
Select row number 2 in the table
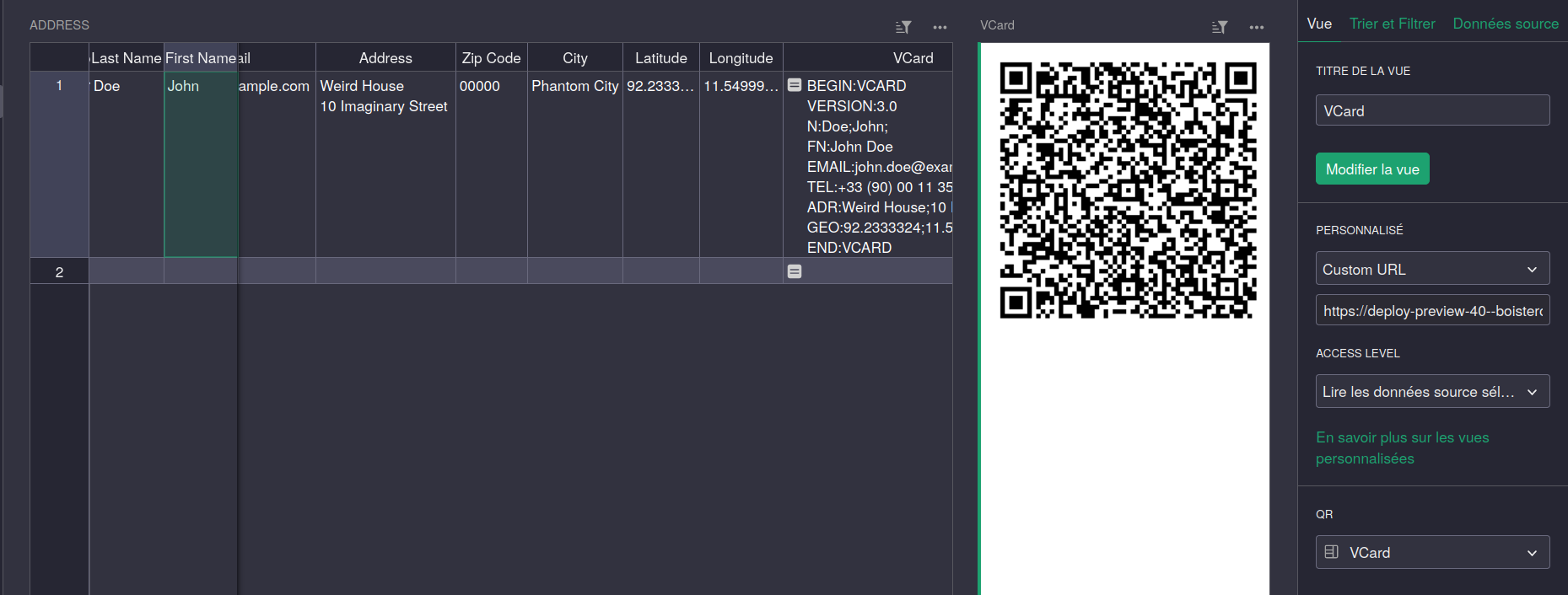coord(59,271)
